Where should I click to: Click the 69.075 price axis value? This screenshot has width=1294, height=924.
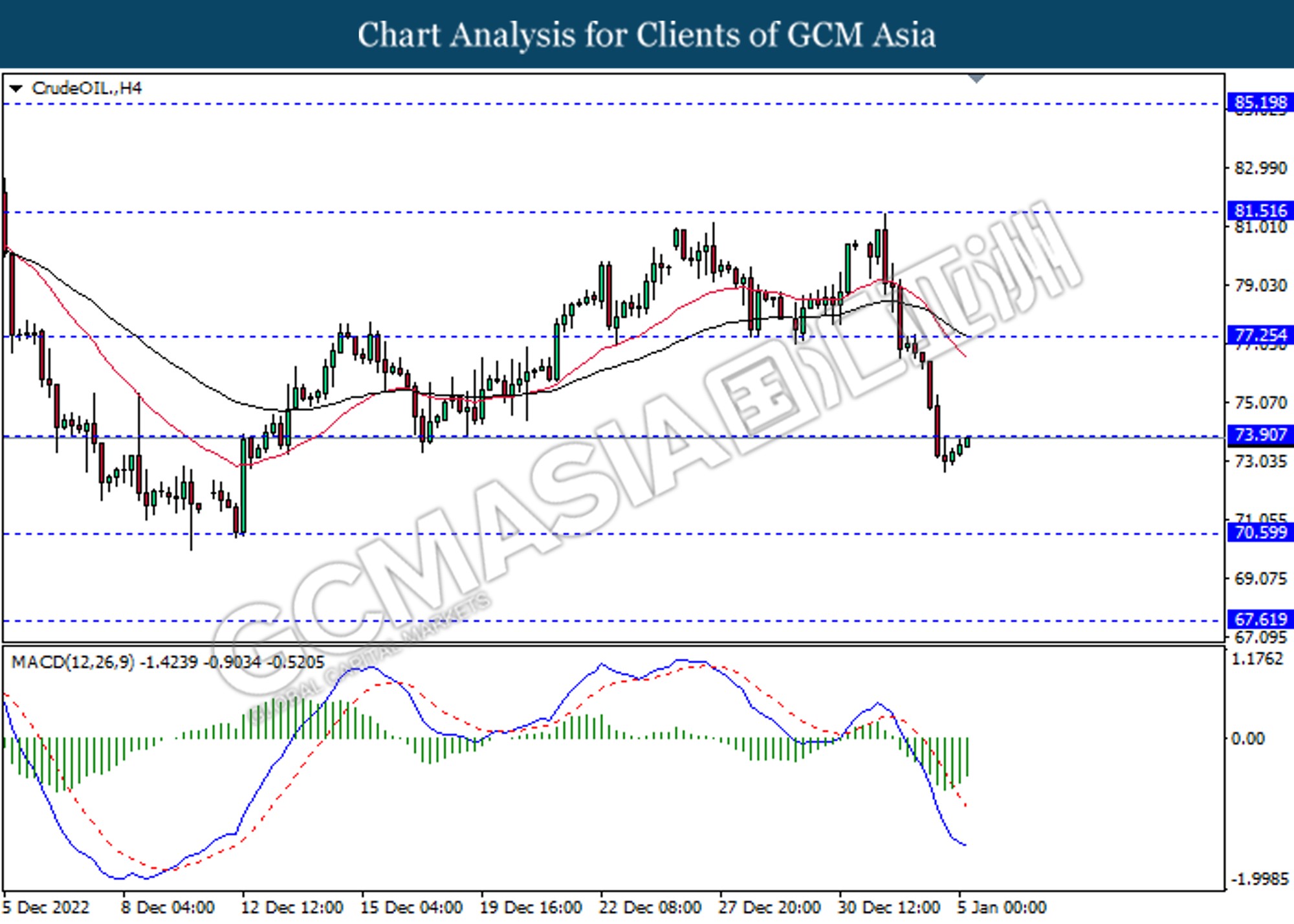point(1260,578)
